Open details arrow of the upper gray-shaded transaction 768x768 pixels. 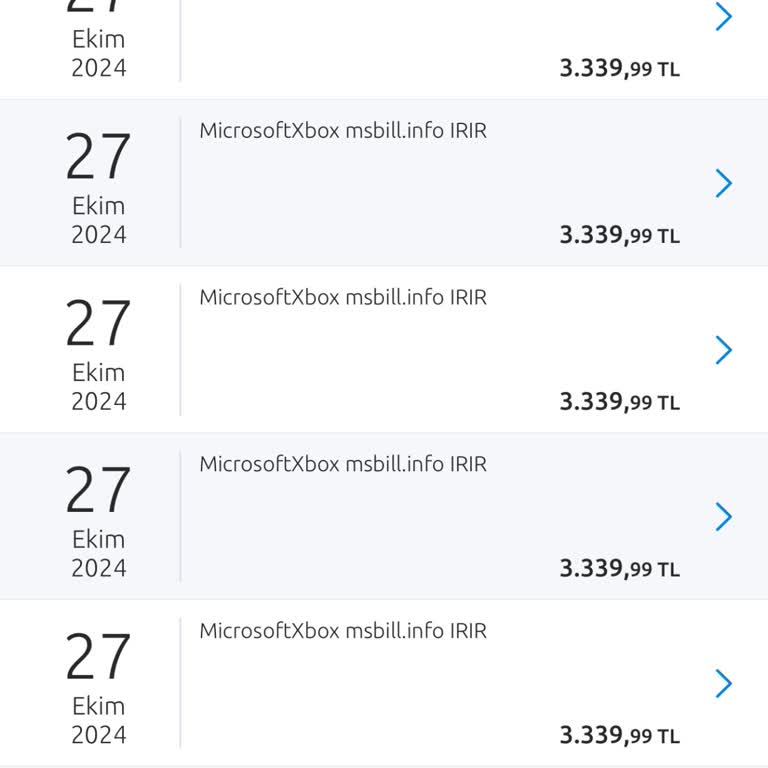724,183
